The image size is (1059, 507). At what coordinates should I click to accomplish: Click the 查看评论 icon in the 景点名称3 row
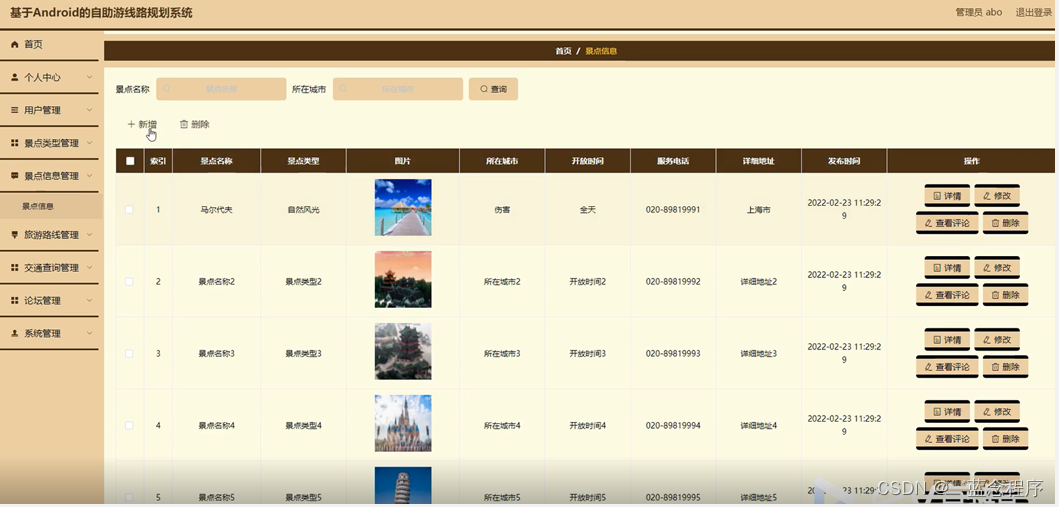point(928,367)
